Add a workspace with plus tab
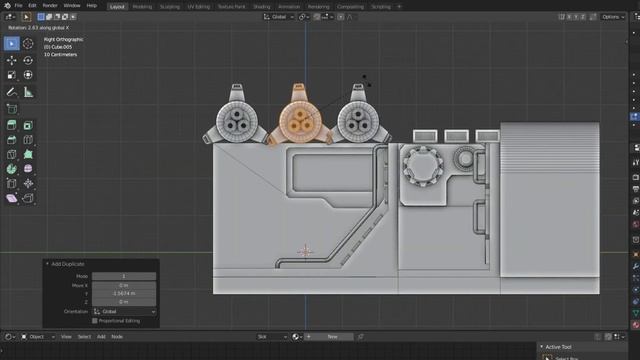 tap(399, 7)
